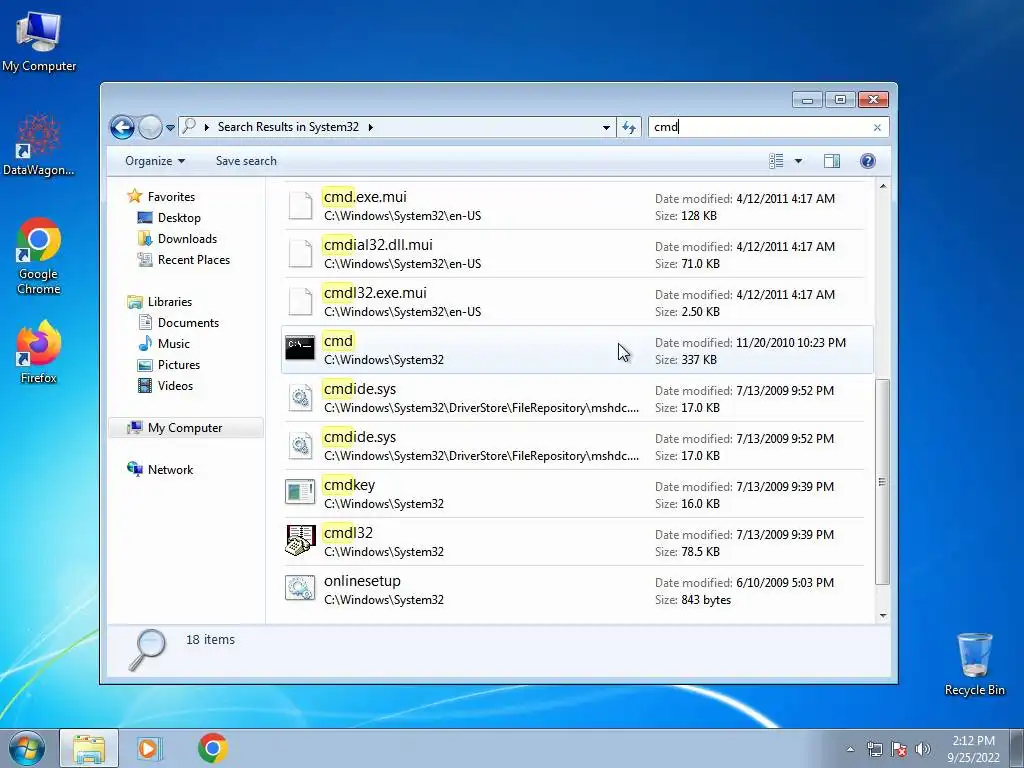Open My Computer desktop icon
The width and height of the screenshot is (1024, 768).
(39, 40)
